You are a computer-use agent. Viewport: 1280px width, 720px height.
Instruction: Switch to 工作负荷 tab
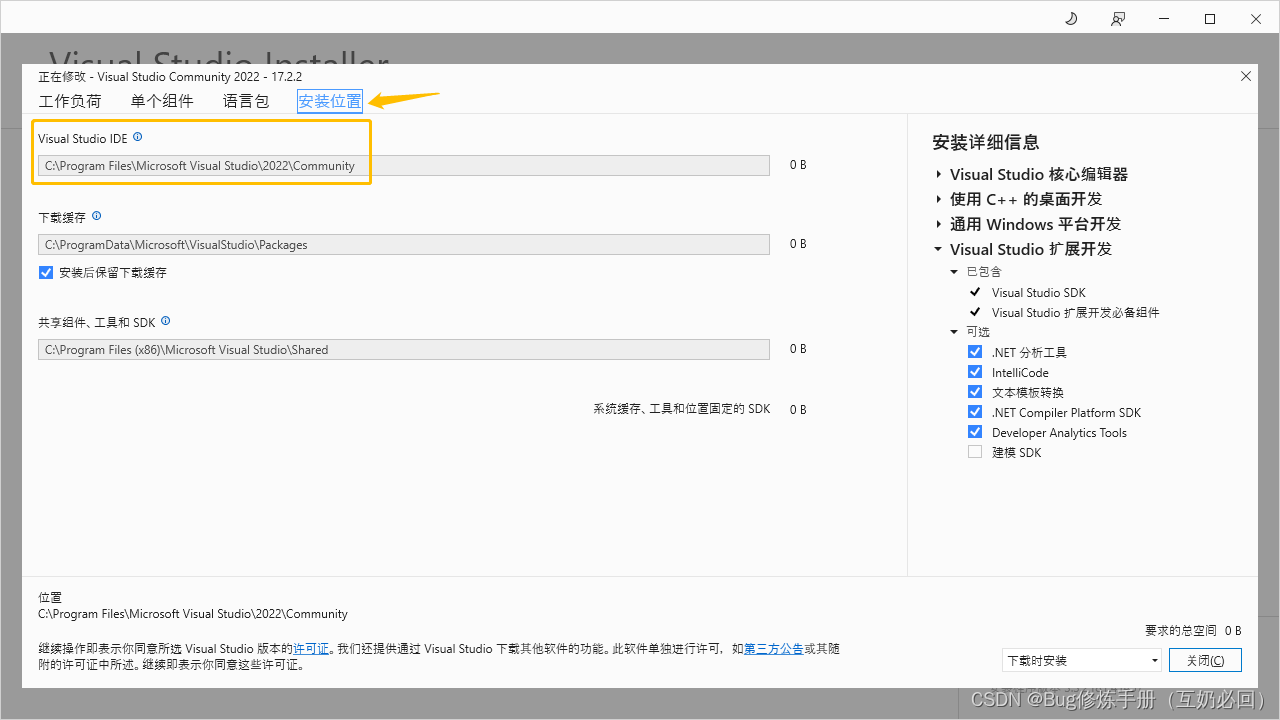70,101
